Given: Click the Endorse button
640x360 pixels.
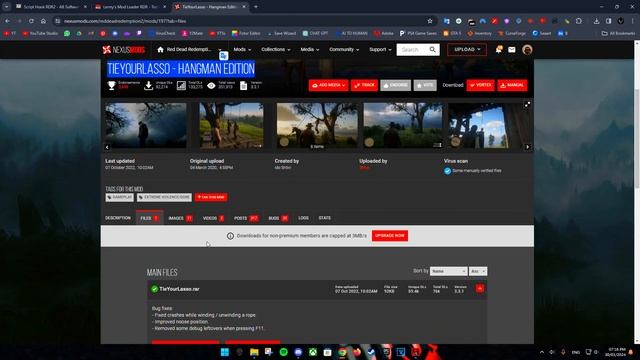Looking at the screenshot, I should point(396,85).
